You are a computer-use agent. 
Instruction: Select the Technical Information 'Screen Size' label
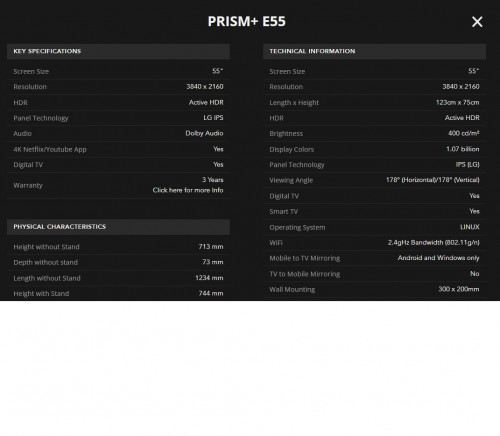tap(287, 71)
